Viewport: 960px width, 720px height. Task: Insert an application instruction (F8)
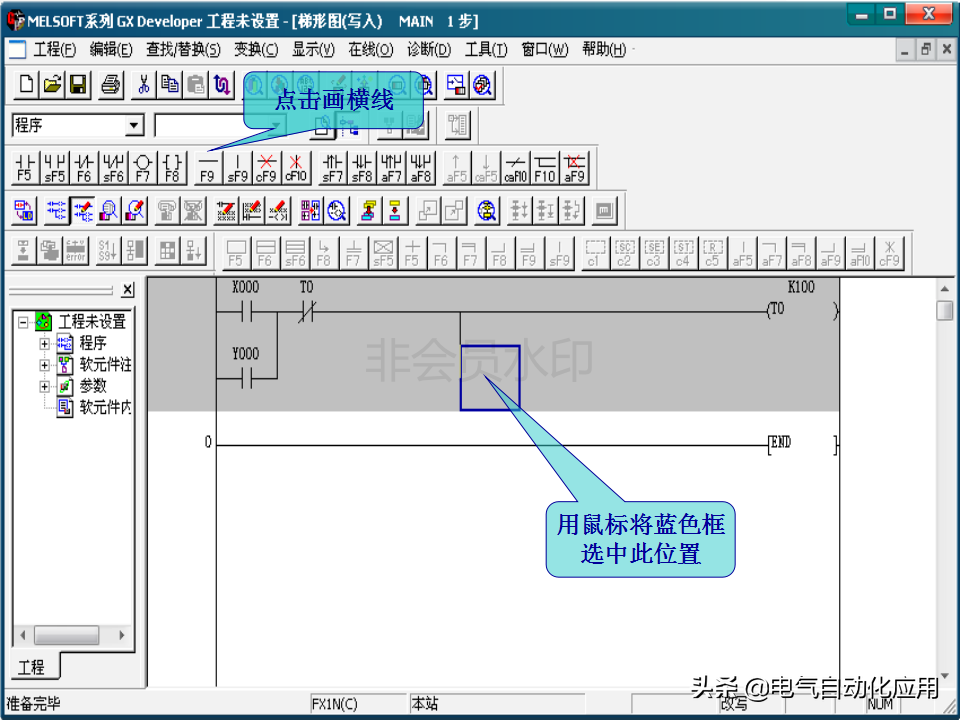(172, 168)
